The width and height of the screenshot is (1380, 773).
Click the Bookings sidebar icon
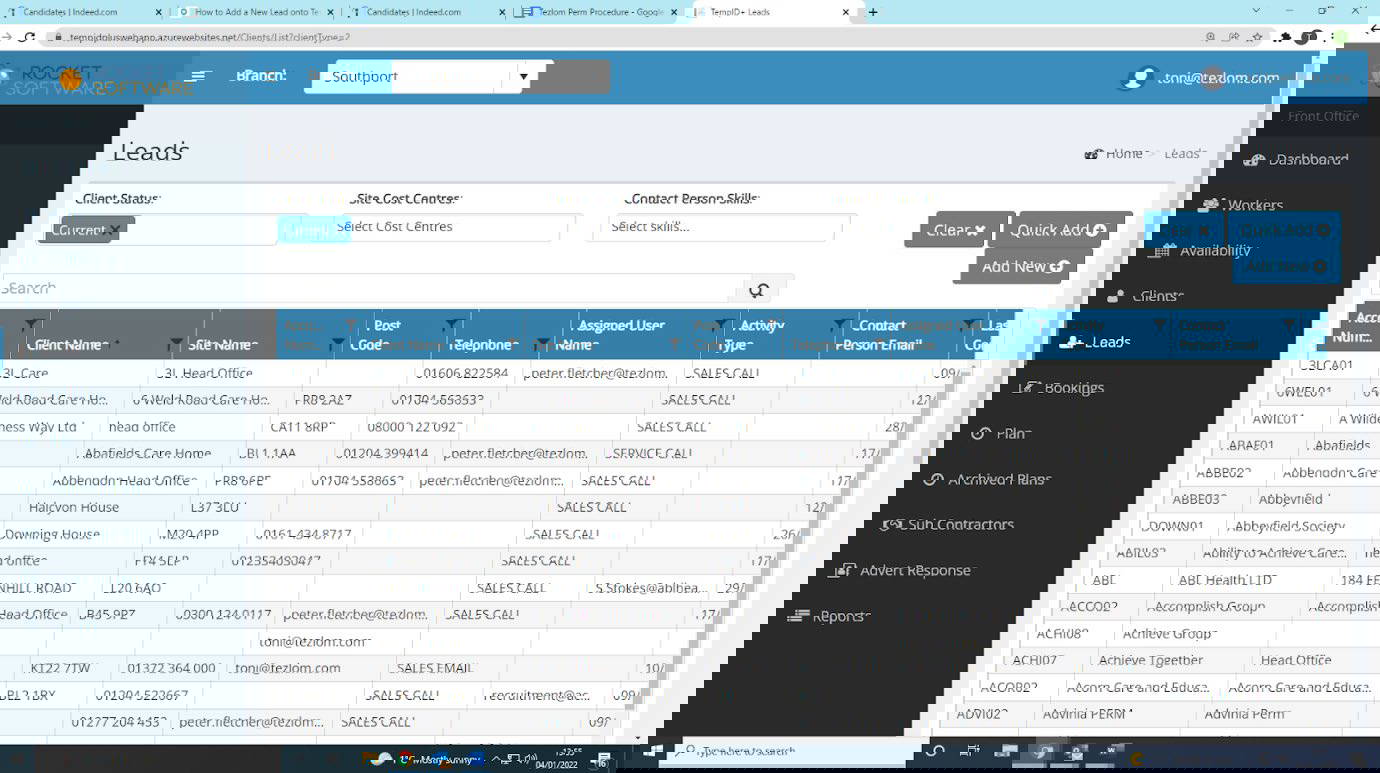click(1027, 388)
